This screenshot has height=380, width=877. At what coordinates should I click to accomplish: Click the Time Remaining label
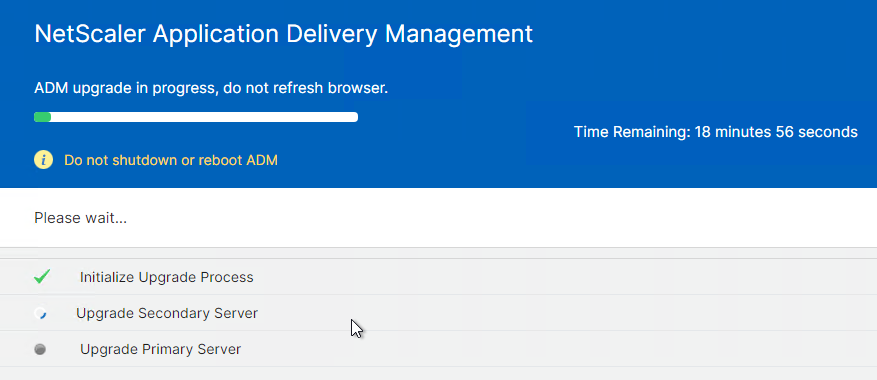tap(632, 132)
